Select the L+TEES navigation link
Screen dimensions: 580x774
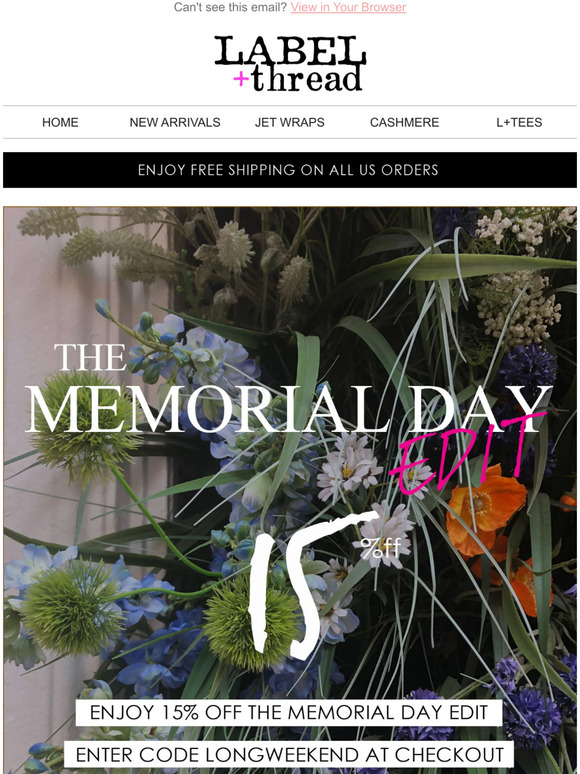click(x=519, y=122)
